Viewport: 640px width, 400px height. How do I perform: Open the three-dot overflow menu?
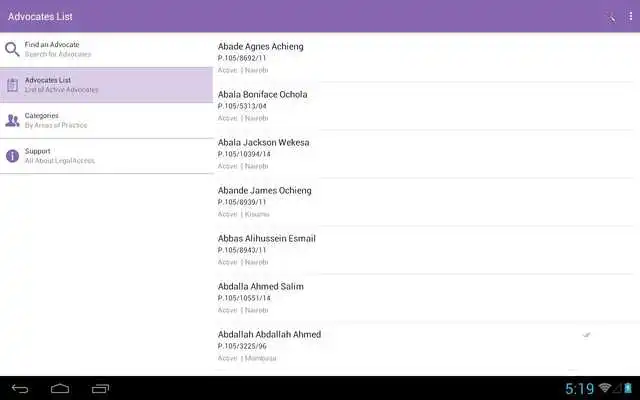630,17
